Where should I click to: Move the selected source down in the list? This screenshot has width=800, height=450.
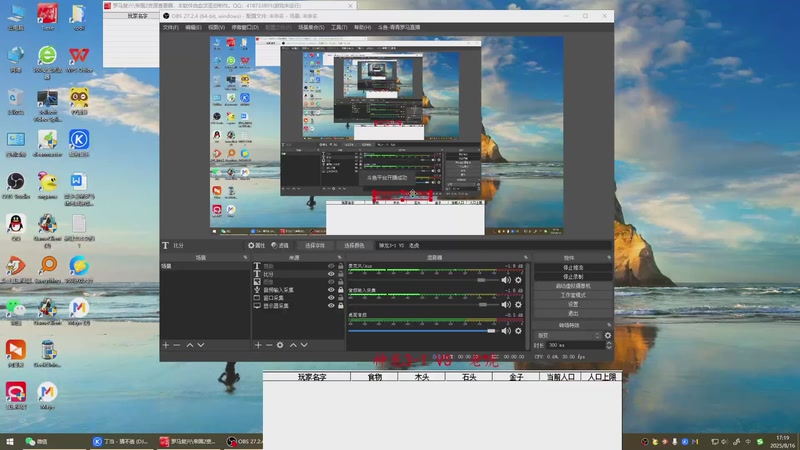click(304, 345)
